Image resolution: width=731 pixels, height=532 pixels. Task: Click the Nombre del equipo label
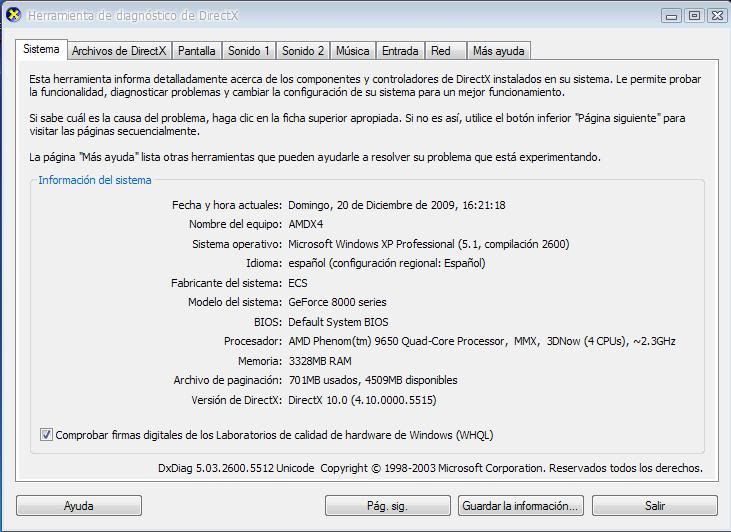(235, 224)
